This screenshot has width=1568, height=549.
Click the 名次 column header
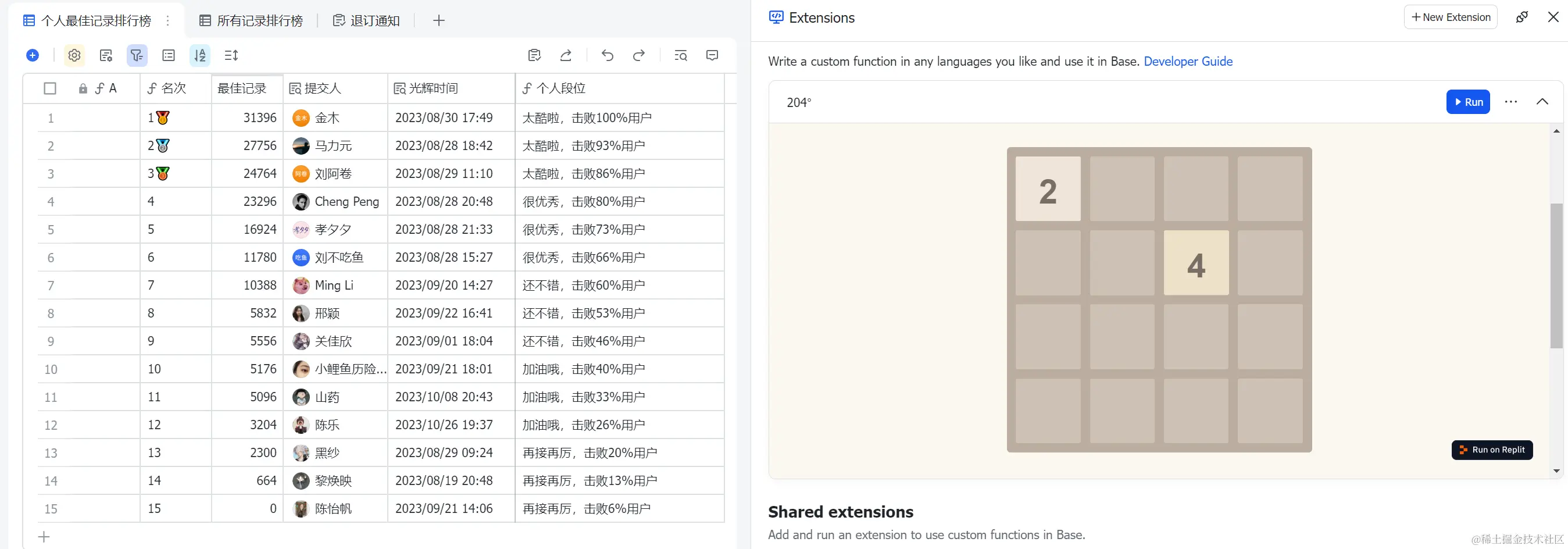pyautogui.click(x=176, y=89)
